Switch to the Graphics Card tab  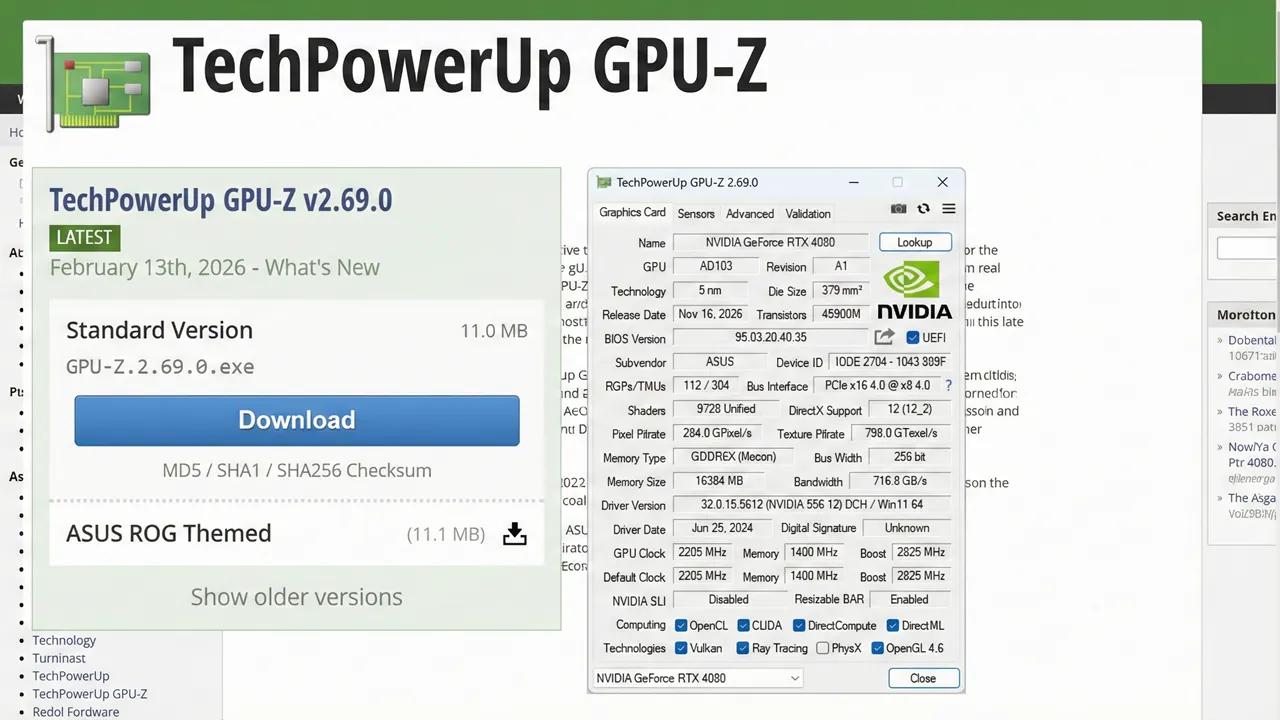pyautogui.click(x=632, y=212)
